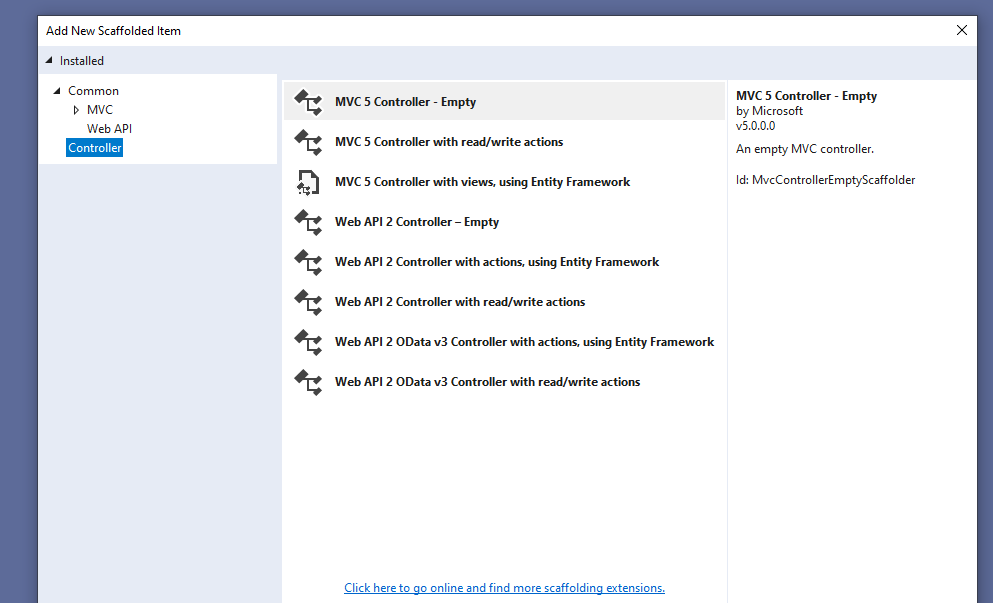The height and width of the screenshot is (603, 993).
Task: Select Web API 2 OData v3 Controller using Entity Framework text
Action: 524,341
